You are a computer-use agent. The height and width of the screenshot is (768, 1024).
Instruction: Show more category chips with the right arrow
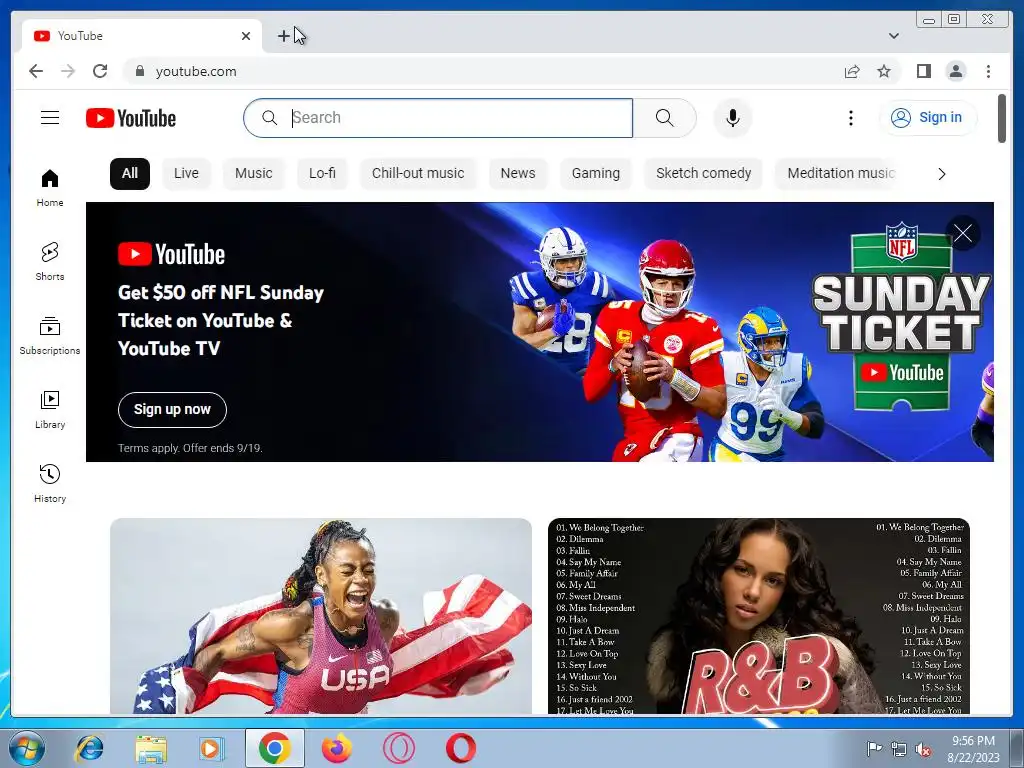point(941,174)
